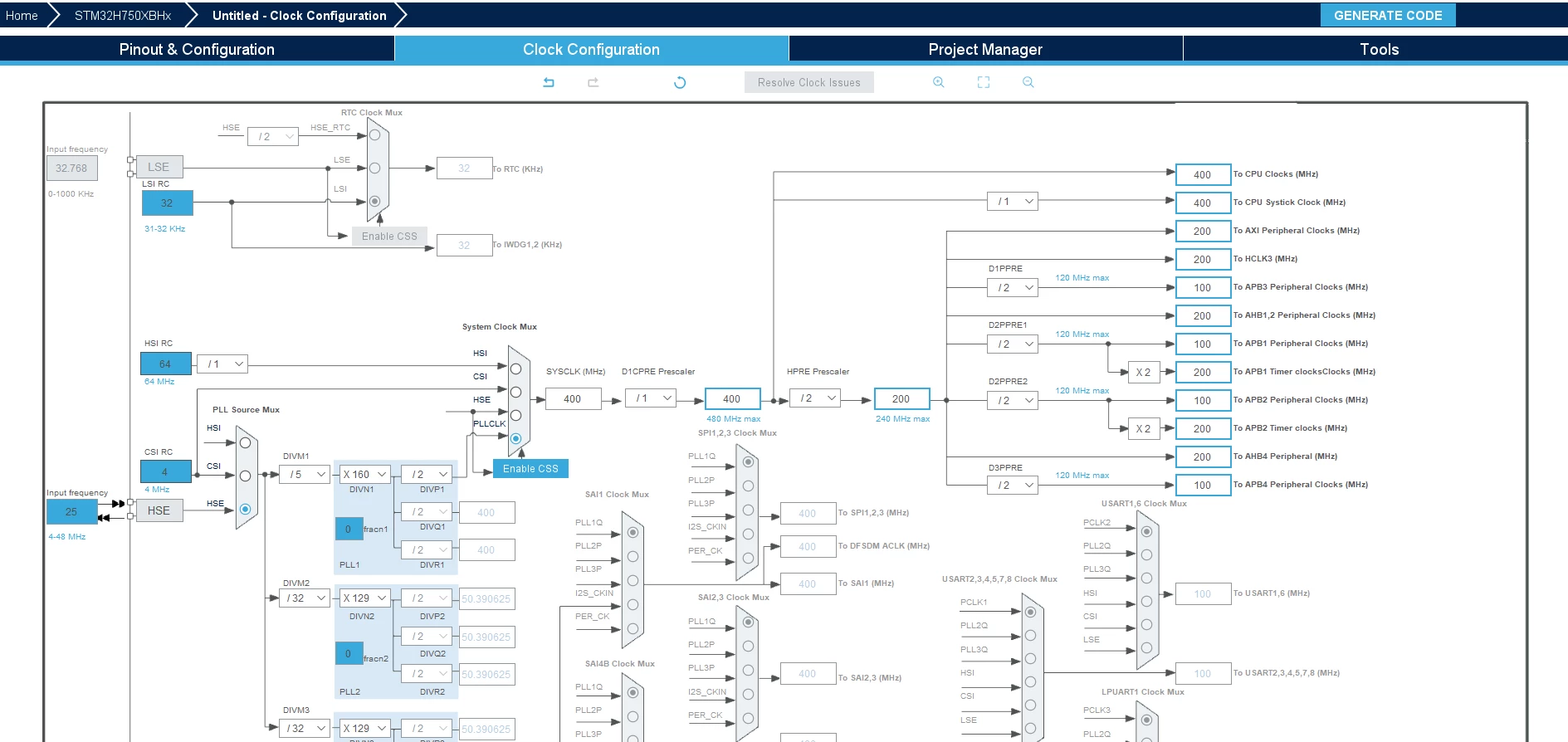Open the HSI RC /1 divider dropdown
Viewport: 1568px width, 742px height.
(222, 364)
